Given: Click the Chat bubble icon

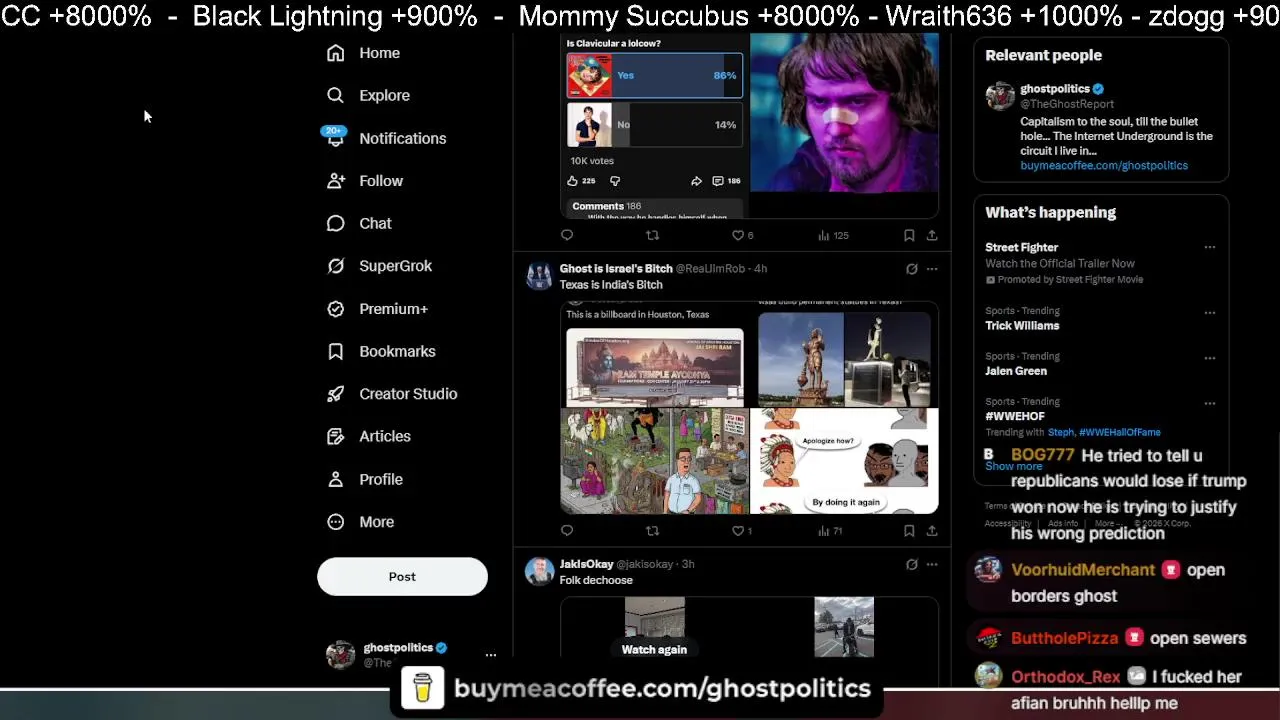Looking at the screenshot, I should coord(336,223).
